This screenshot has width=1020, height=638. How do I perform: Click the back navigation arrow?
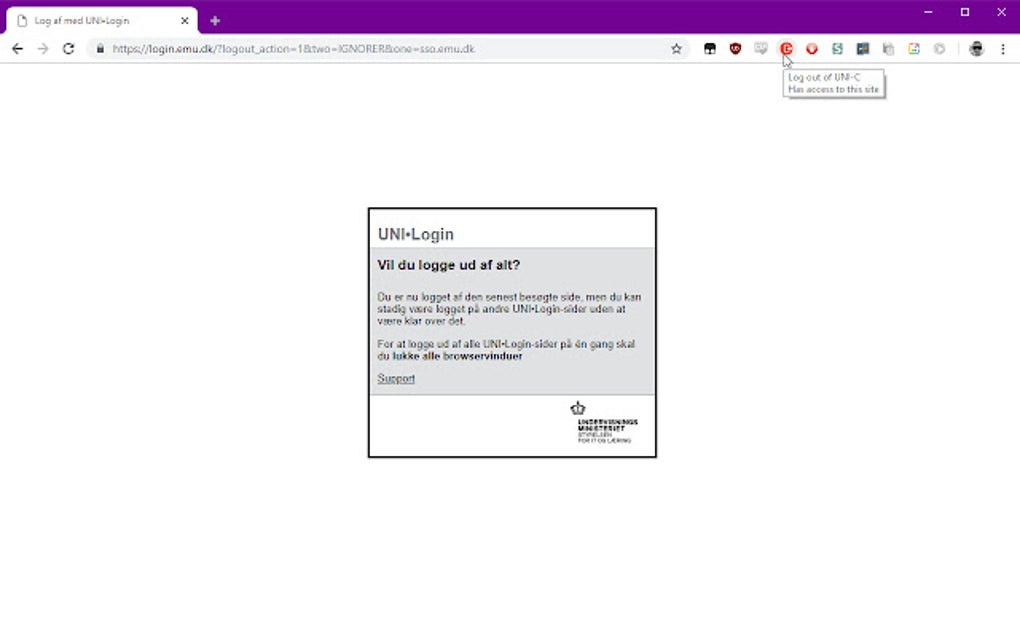16,48
